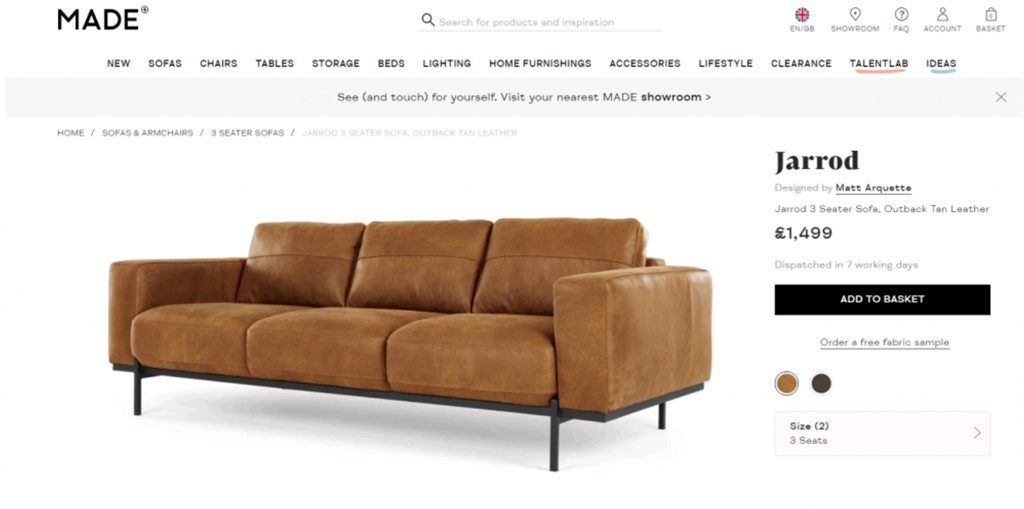Open the CLEARANCE menu item
The image size is (1024, 509).
coord(801,63)
